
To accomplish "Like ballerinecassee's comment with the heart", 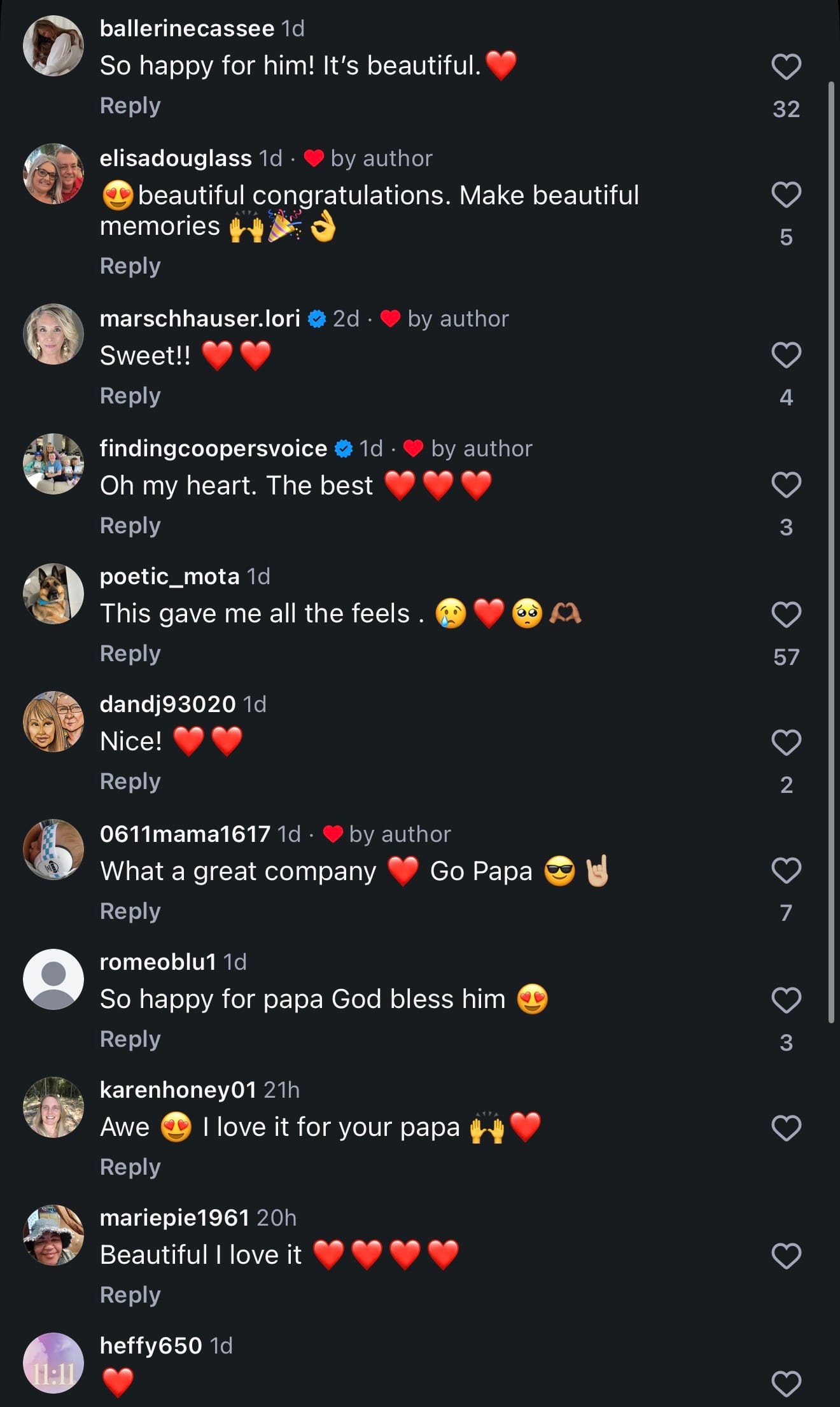I will [x=786, y=67].
